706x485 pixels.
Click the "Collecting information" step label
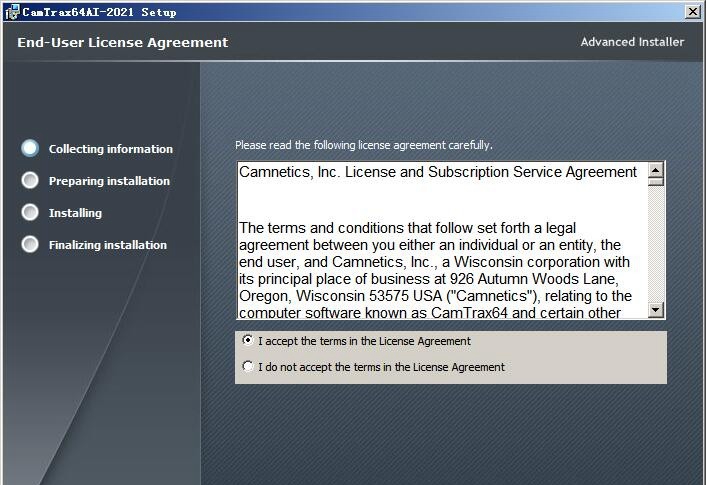click(111, 149)
